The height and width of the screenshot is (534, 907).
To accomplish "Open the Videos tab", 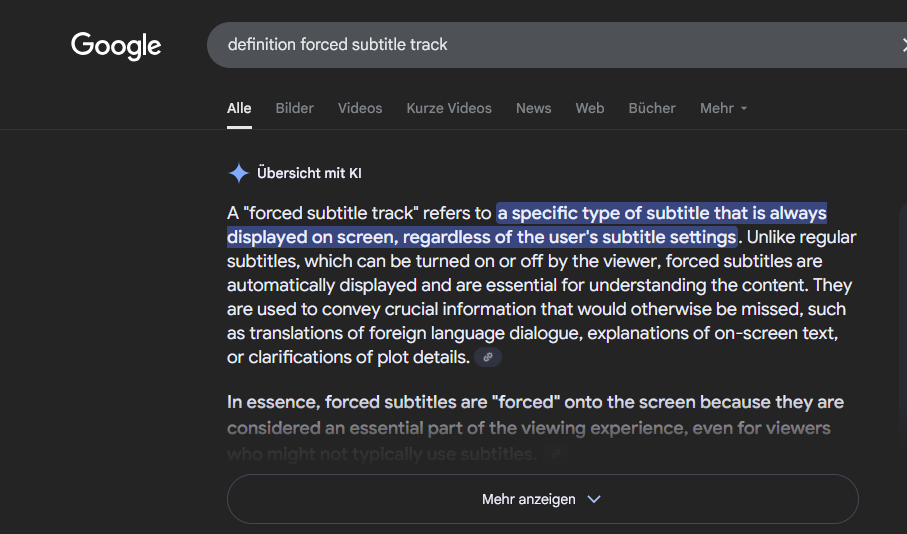I will (360, 108).
